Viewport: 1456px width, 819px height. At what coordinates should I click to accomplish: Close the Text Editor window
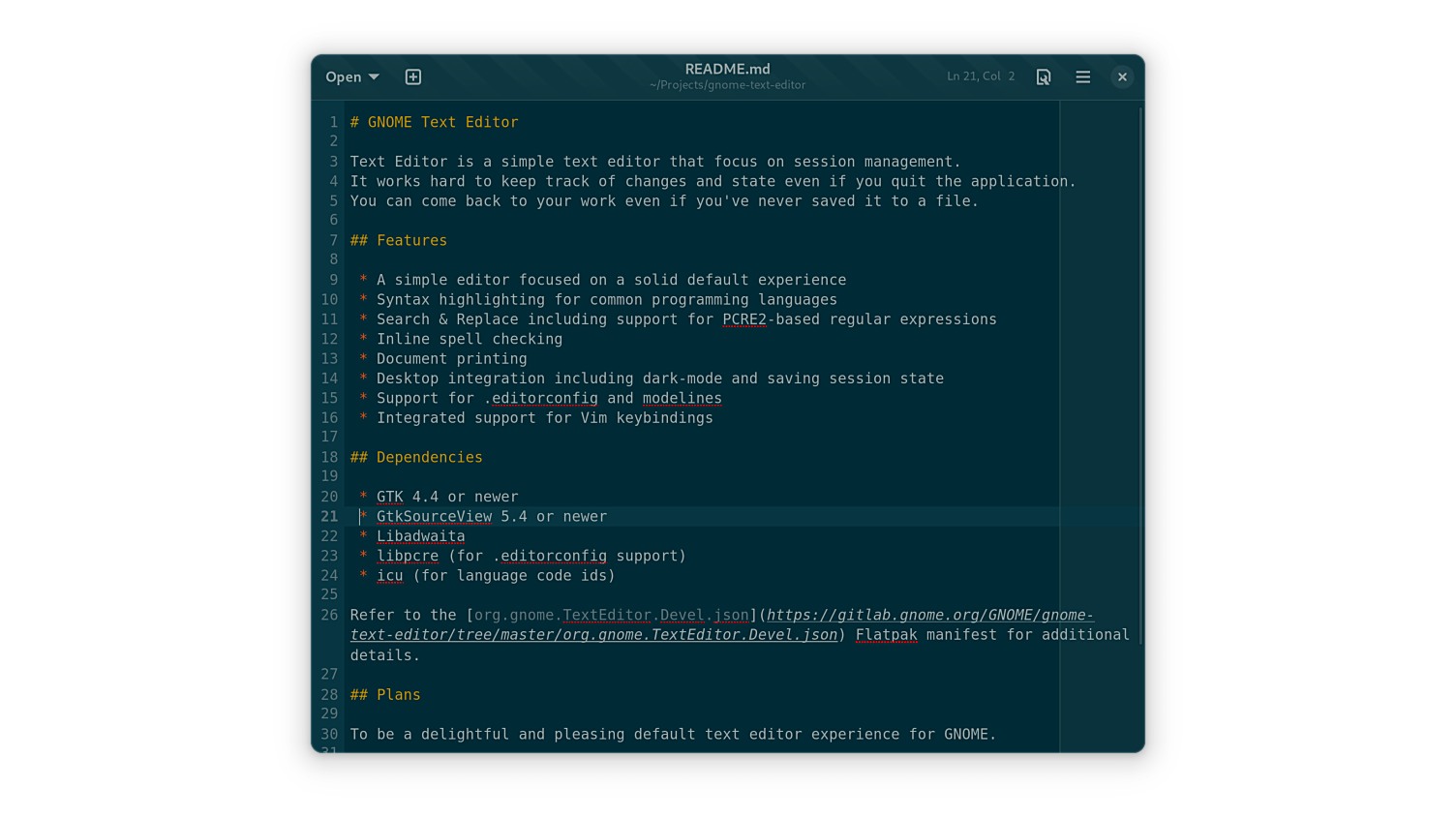tap(1122, 76)
